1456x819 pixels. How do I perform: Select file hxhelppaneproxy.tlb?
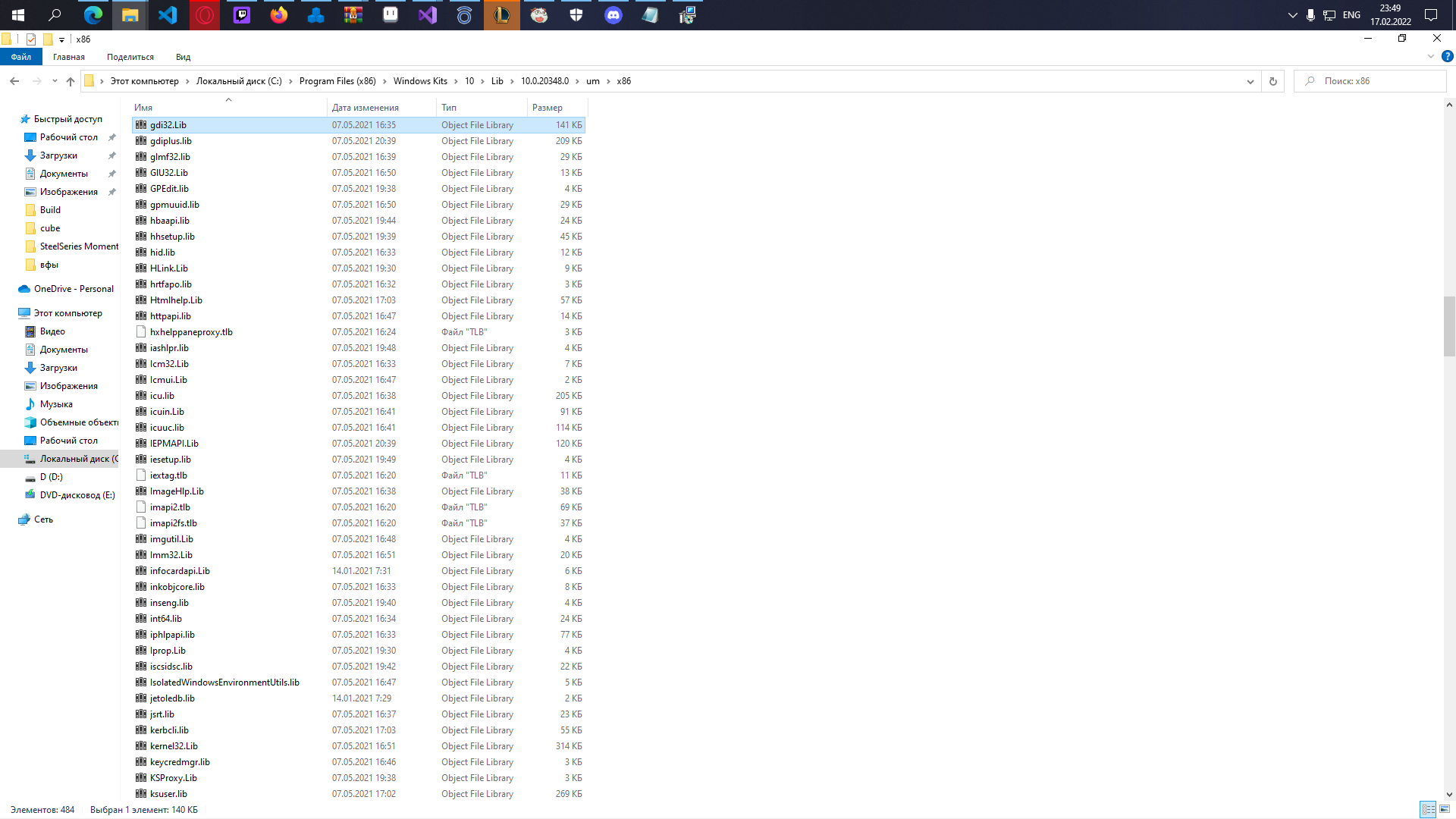358,332
